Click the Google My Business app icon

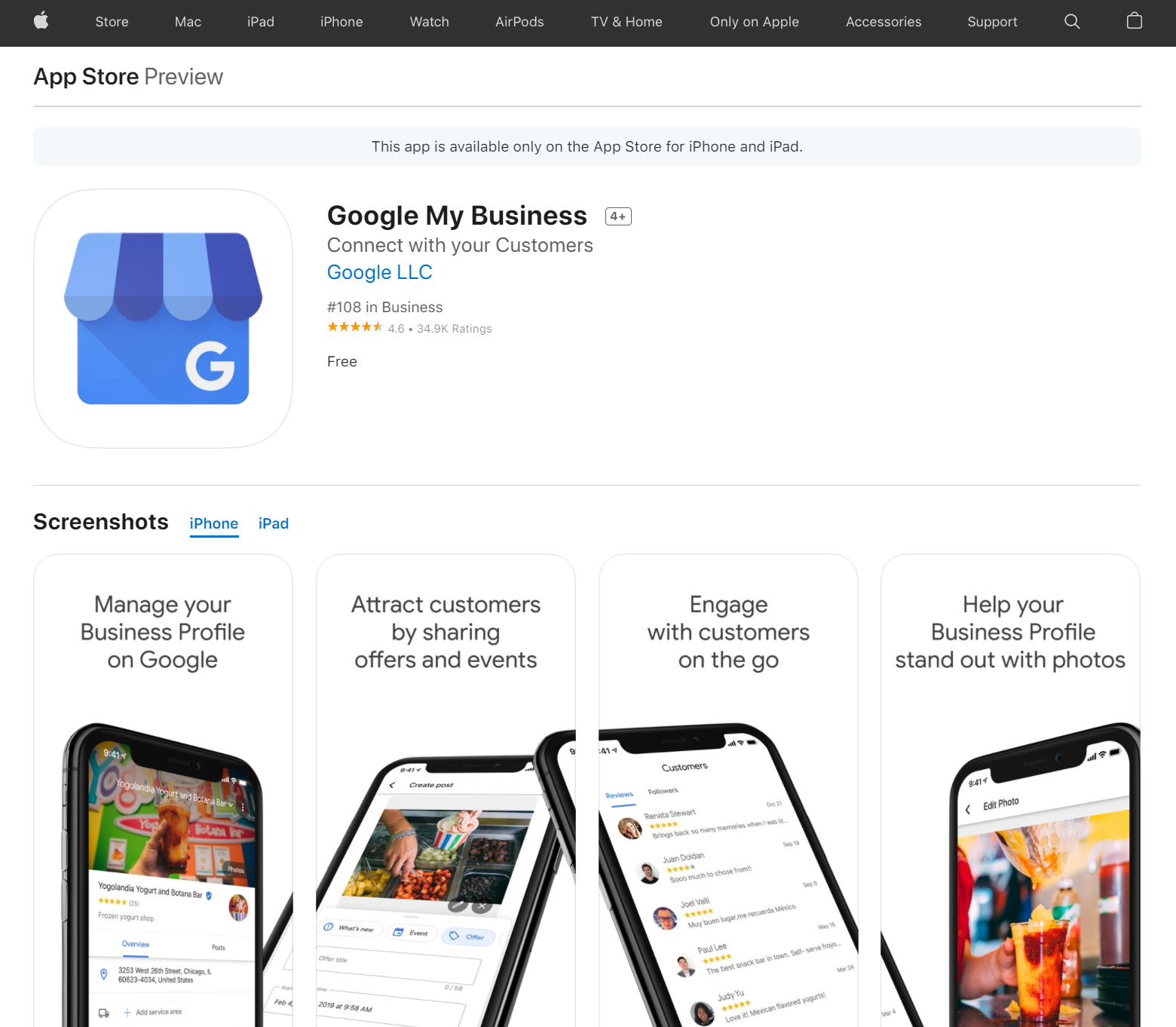(163, 318)
